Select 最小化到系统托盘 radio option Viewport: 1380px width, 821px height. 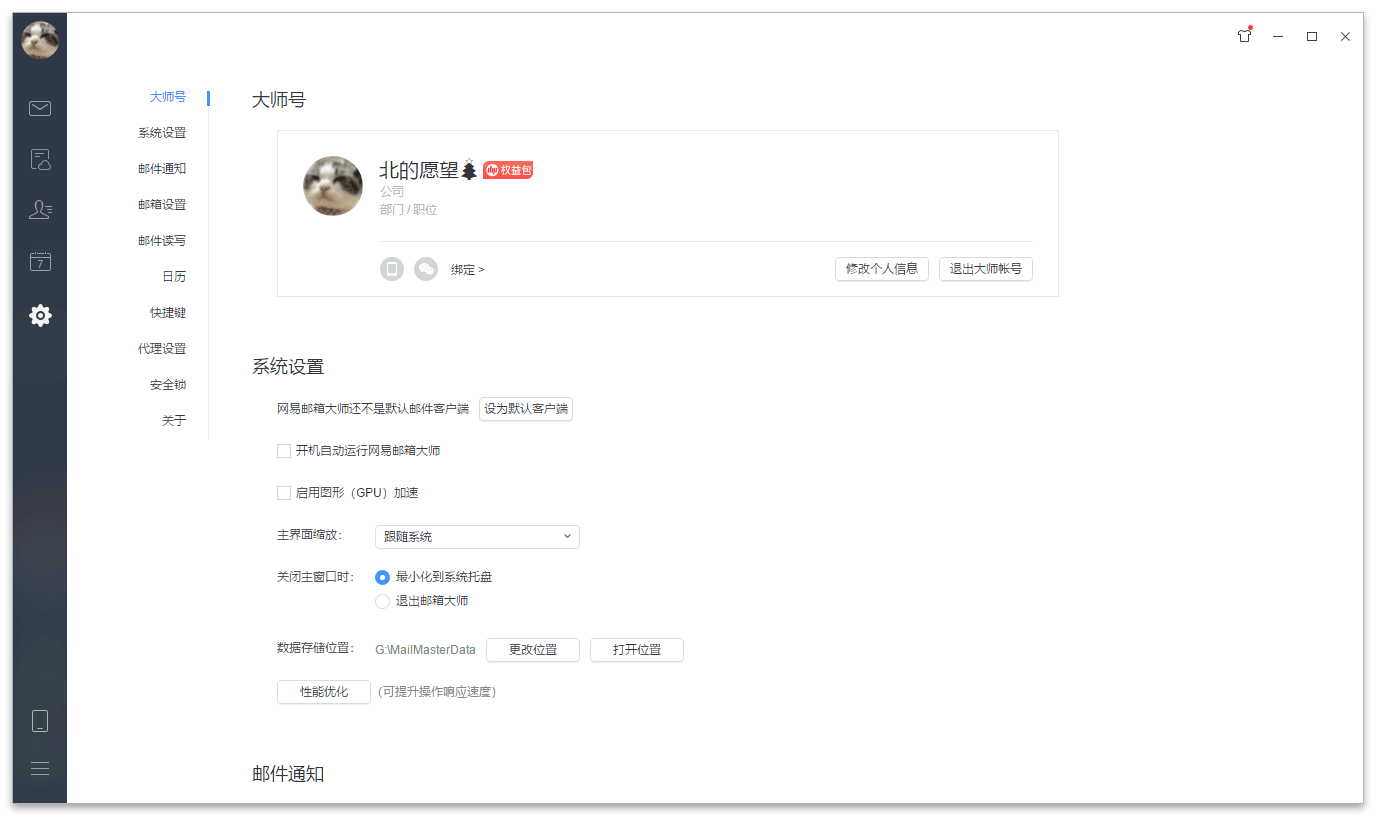pos(382,577)
